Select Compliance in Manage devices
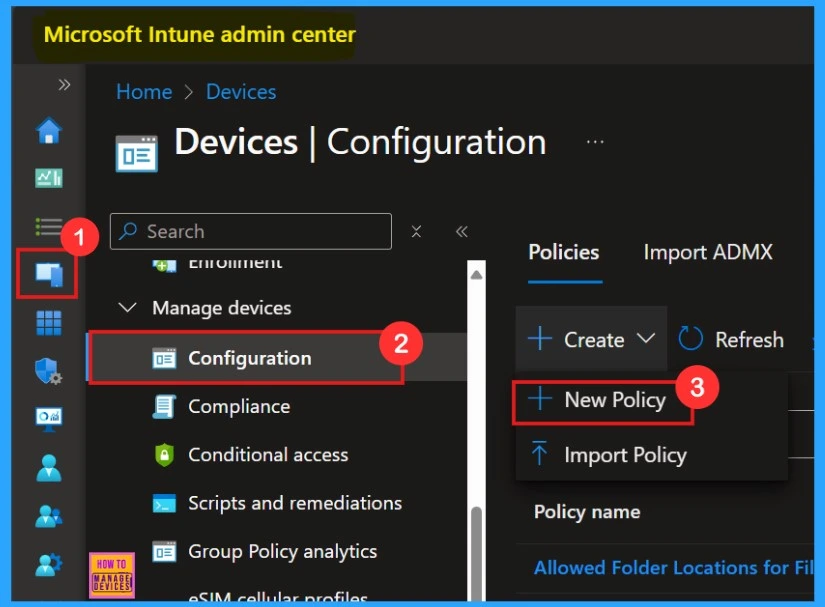The width and height of the screenshot is (825, 607). coord(239,407)
